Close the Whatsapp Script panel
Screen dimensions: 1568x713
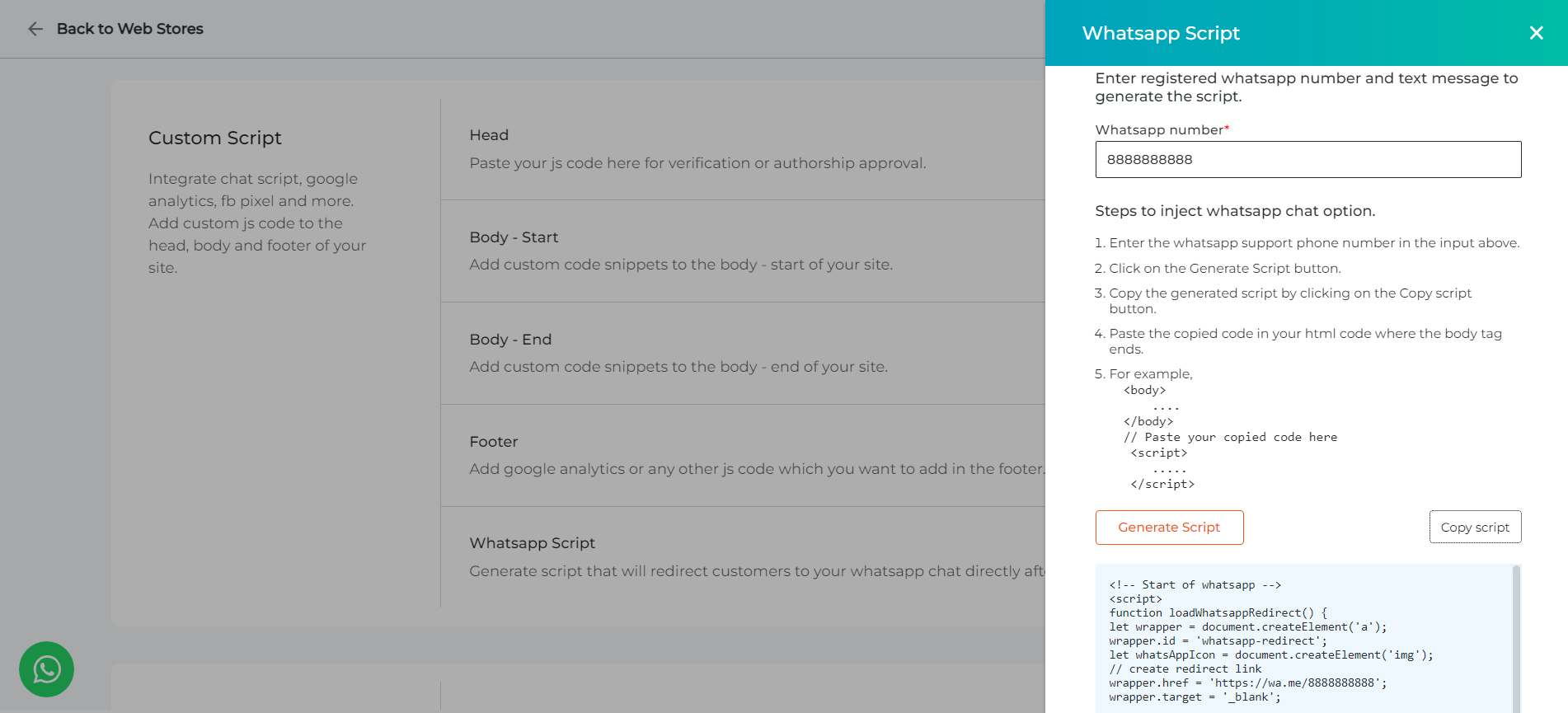click(x=1536, y=33)
